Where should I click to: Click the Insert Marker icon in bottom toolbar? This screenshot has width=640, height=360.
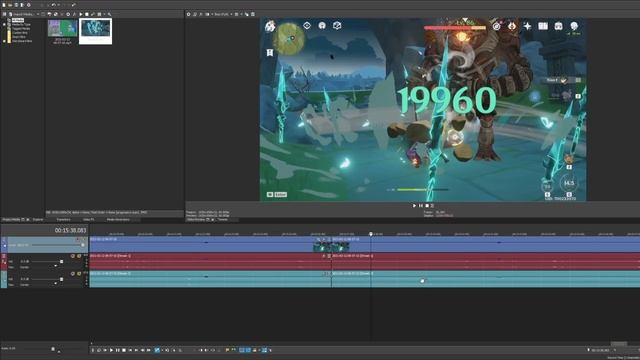point(227,350)
